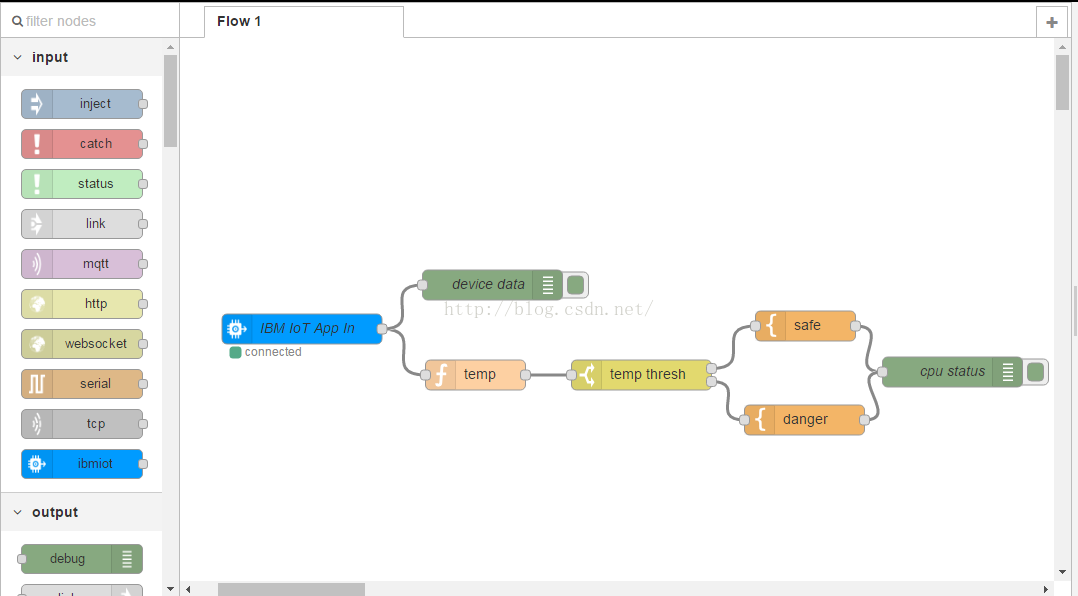Toggle the device data debug node button

coord(575,285)
